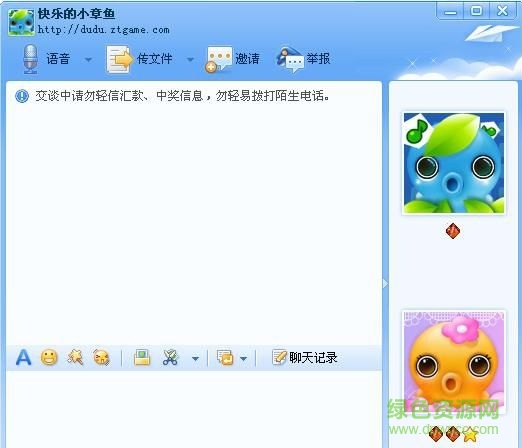Click the contact name 快乐的小章鱼
This screenshot has width=522, height=448.
pyautogui.click(x=76, y=14)
